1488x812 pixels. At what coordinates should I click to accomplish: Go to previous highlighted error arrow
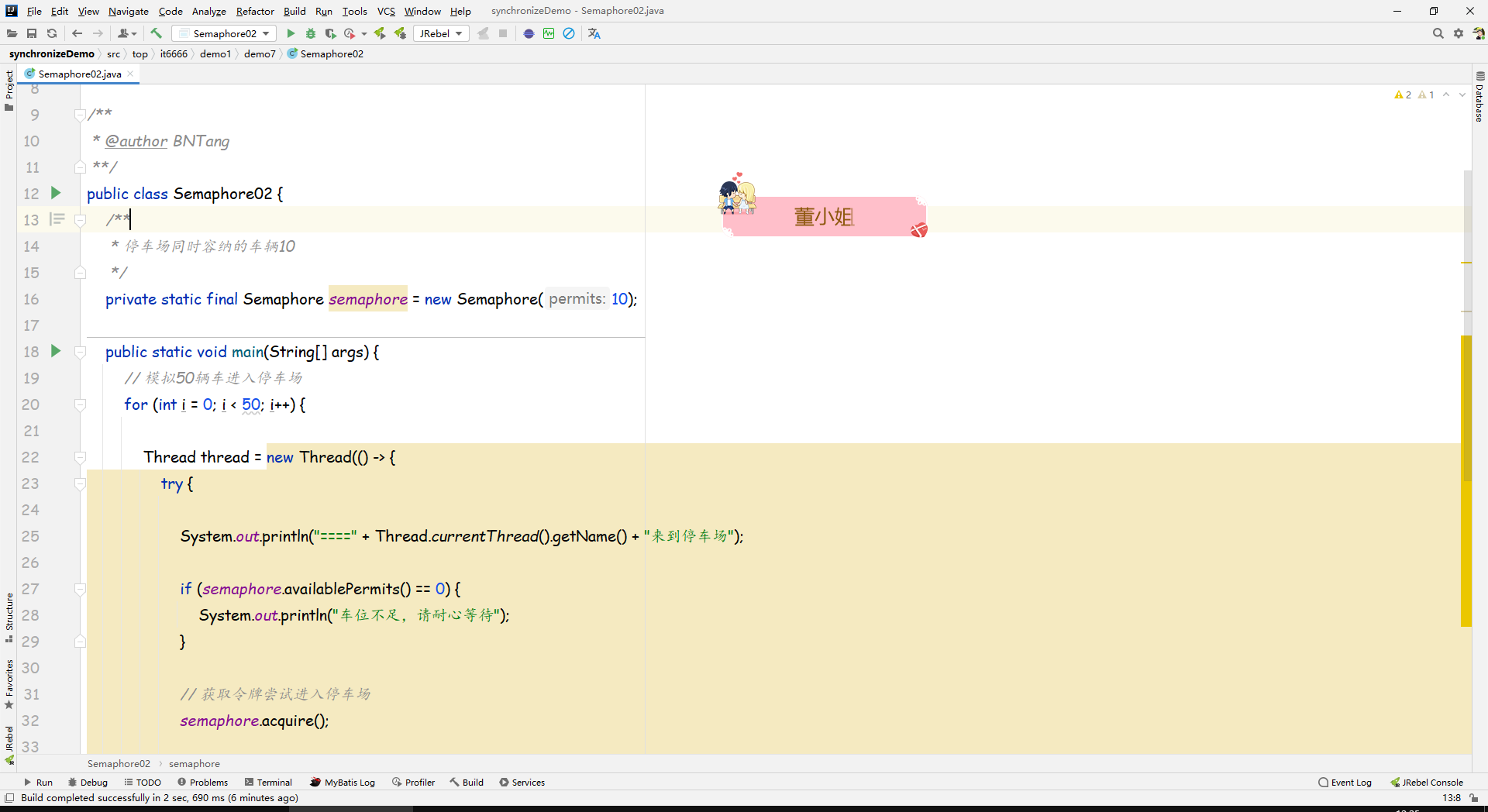pyautogui.click(x=1446, y=95)
